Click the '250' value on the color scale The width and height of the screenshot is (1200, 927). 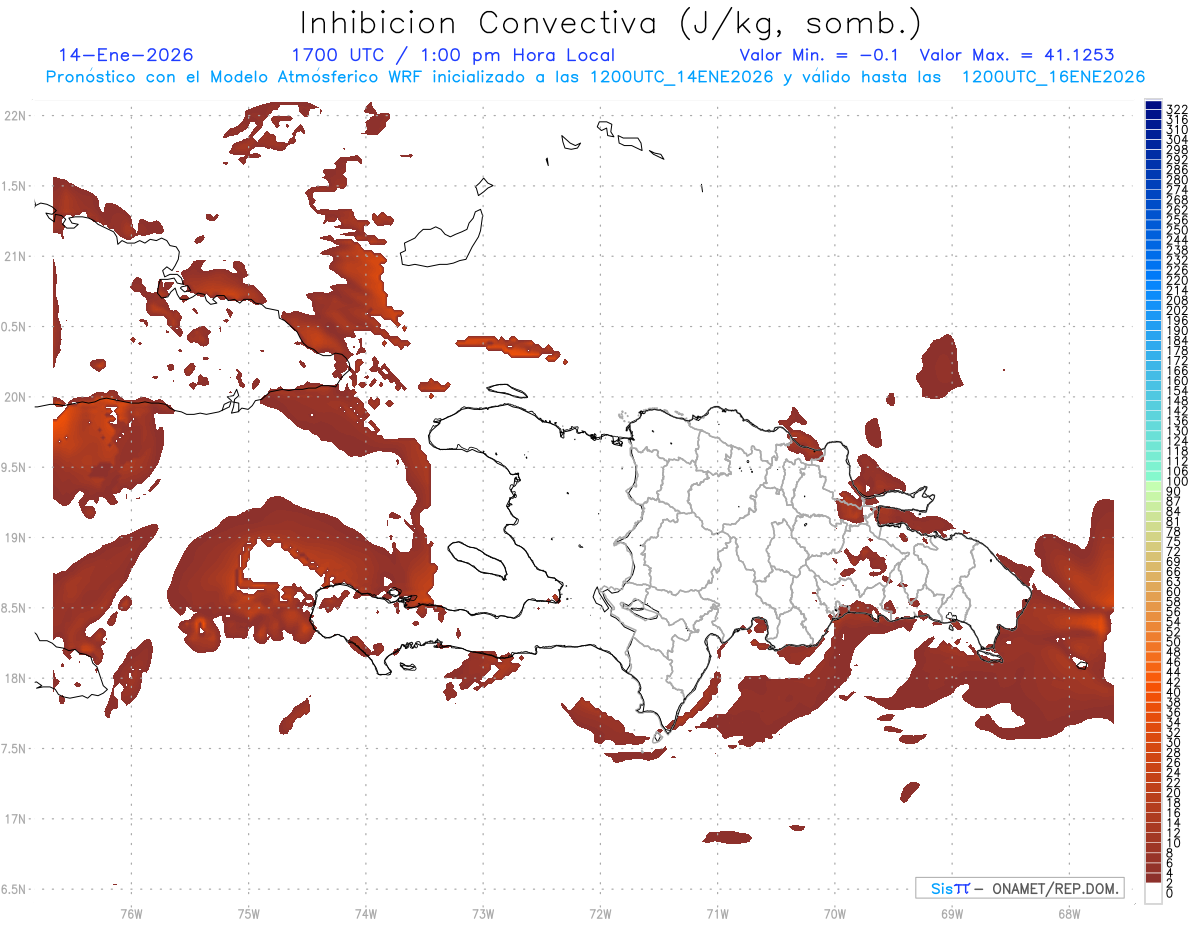pyautogui.click(x=1177, y=230)
